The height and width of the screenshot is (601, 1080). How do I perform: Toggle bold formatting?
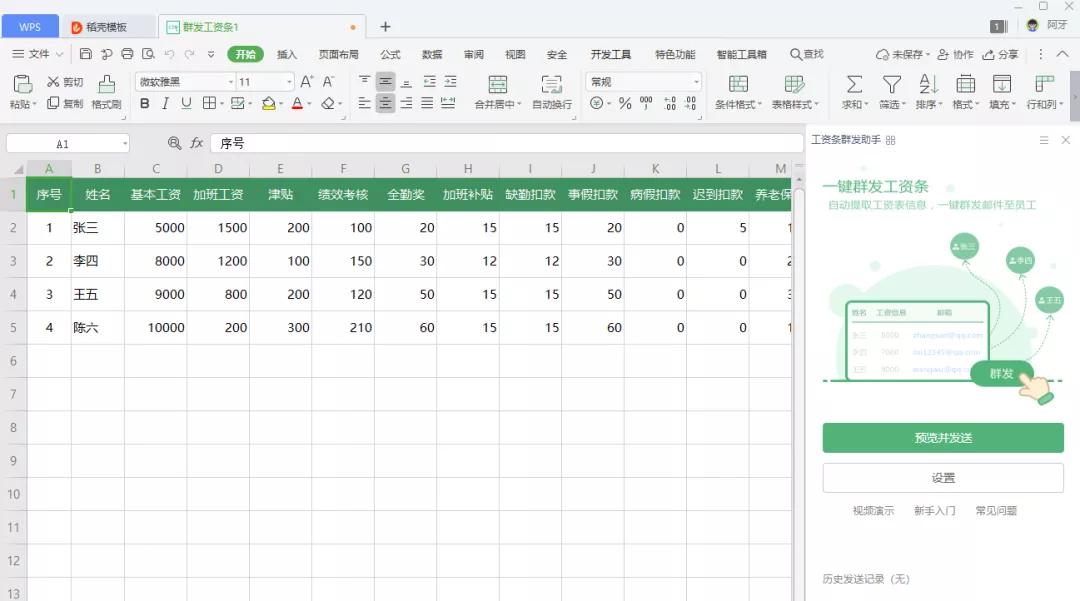[144, 103]
